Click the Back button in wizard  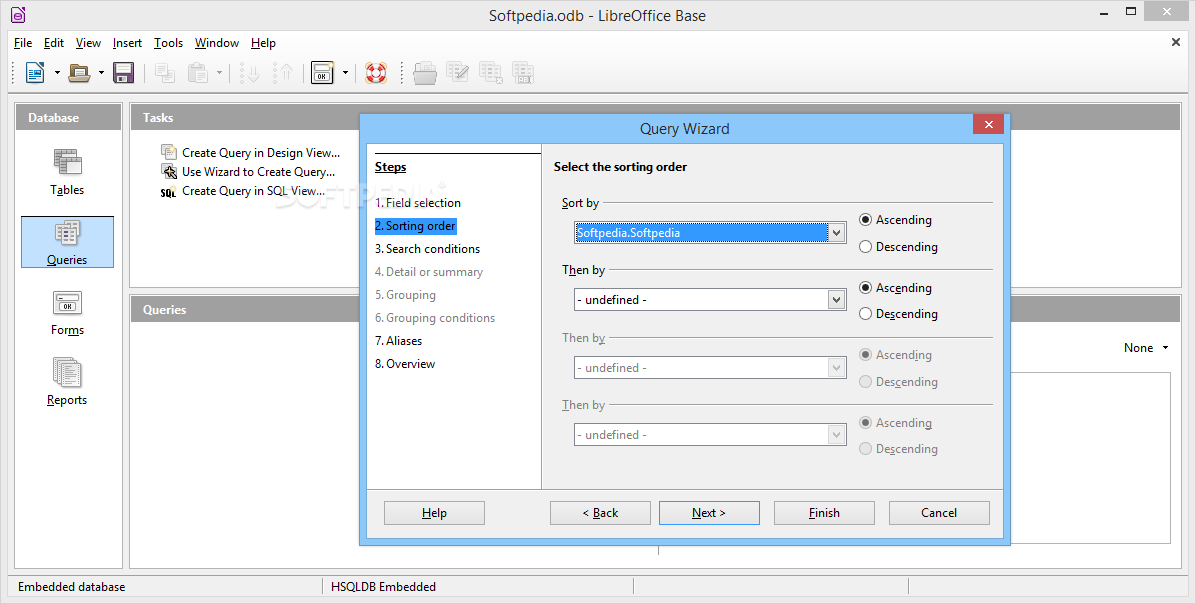600,513
